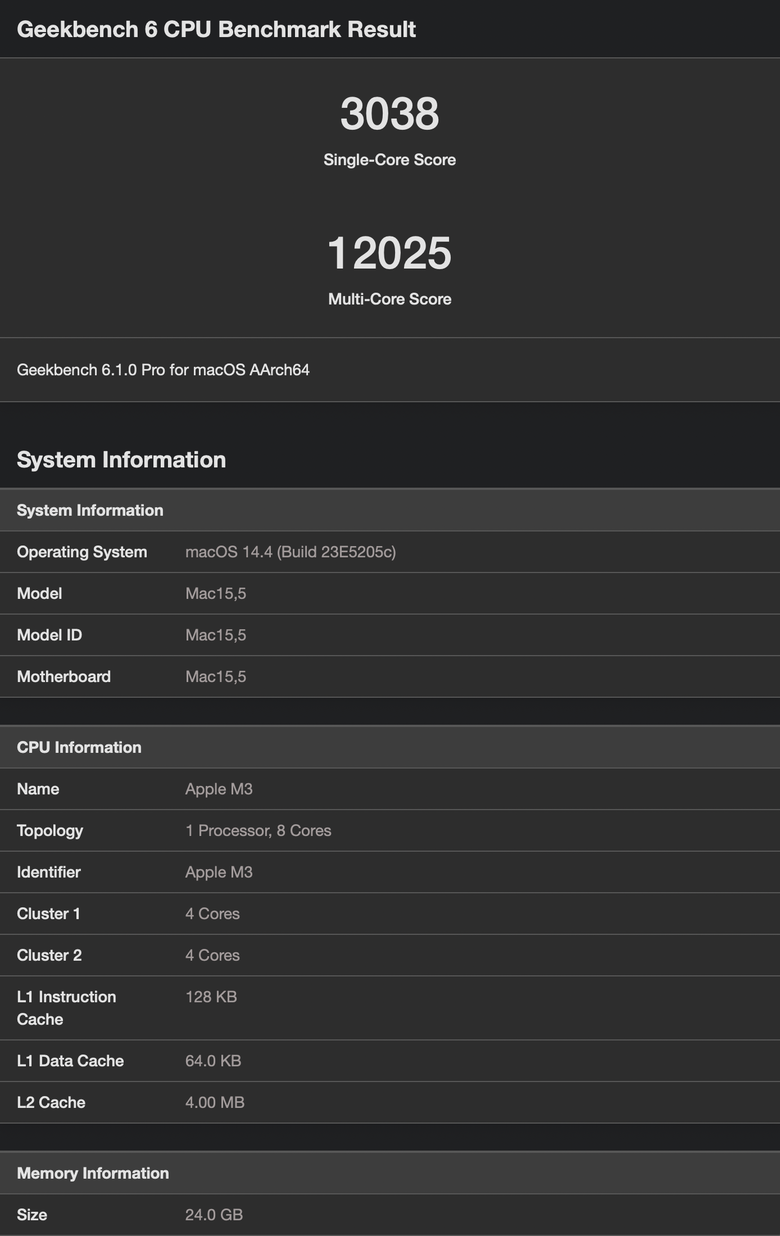Click the Single-Core Score label
Image resolution: width=780 pixels, height=1236 pixels.
point(390,160)
